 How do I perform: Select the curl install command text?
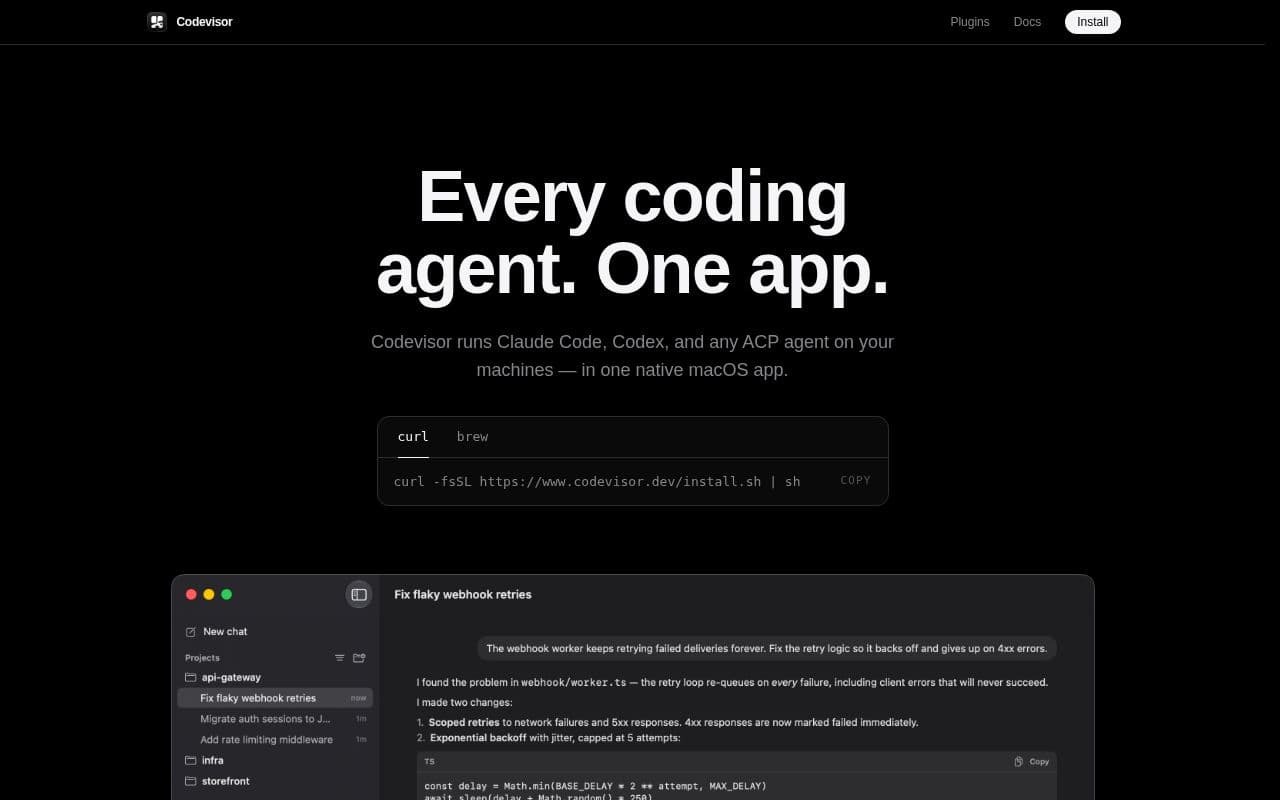coord(597,481)
